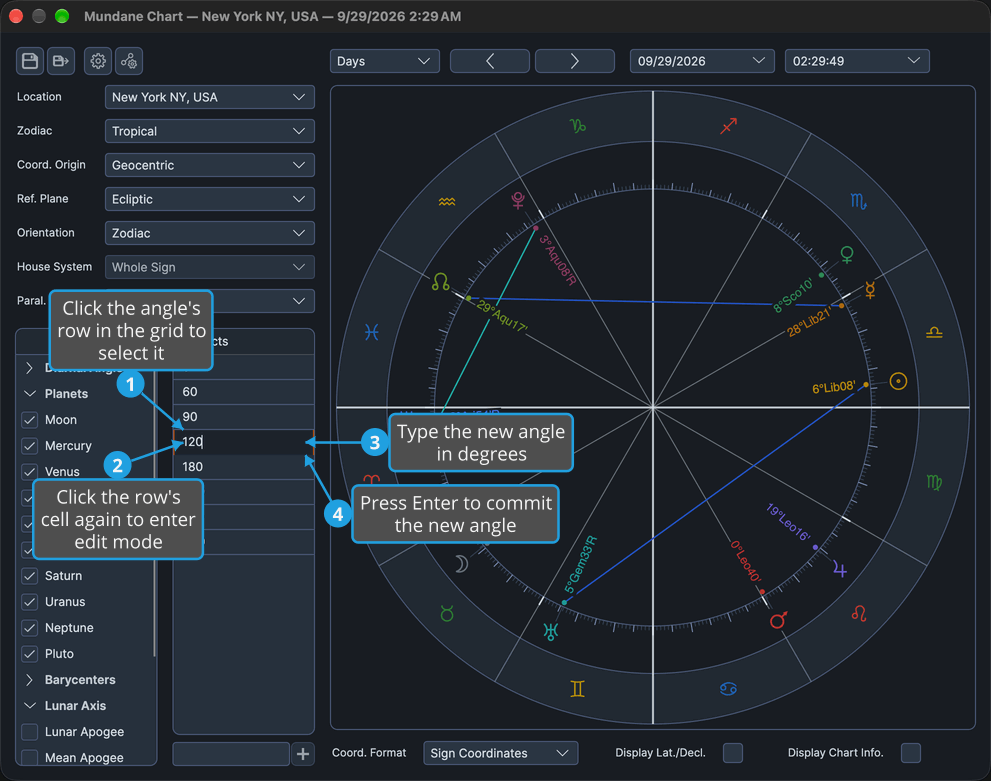The image size is (991, 781).
Task: Open the Orientation dropdown
Action: (x=209, y=233)
